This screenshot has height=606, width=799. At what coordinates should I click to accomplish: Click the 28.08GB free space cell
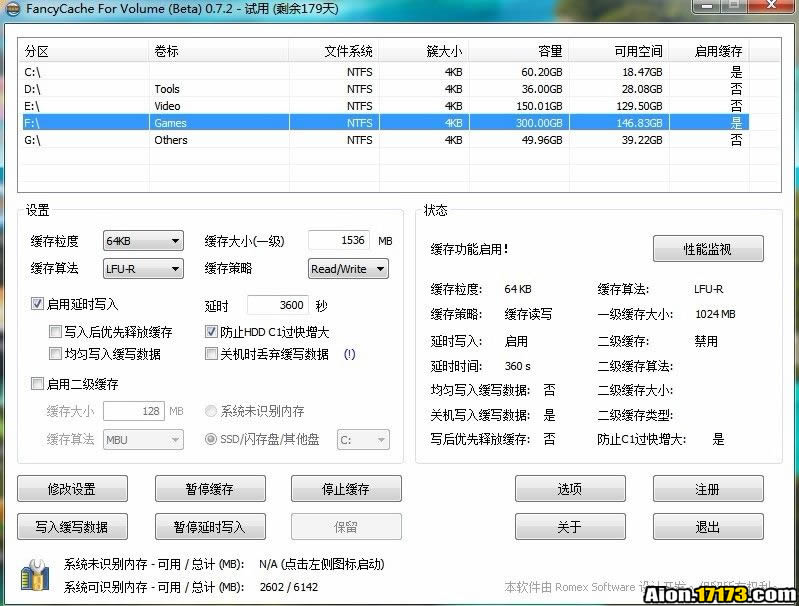click(x=642, y=89)
